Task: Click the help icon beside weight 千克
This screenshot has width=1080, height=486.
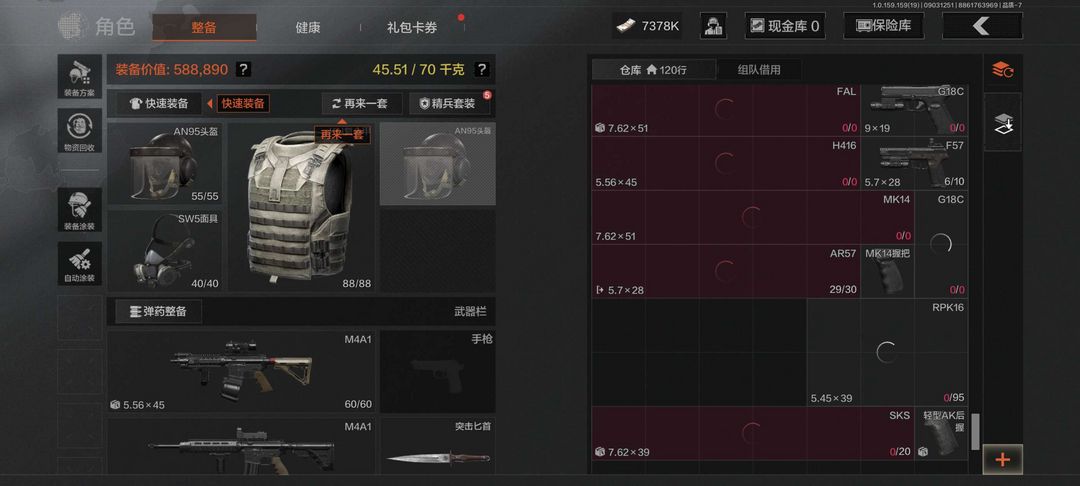Action: point(482,69)
